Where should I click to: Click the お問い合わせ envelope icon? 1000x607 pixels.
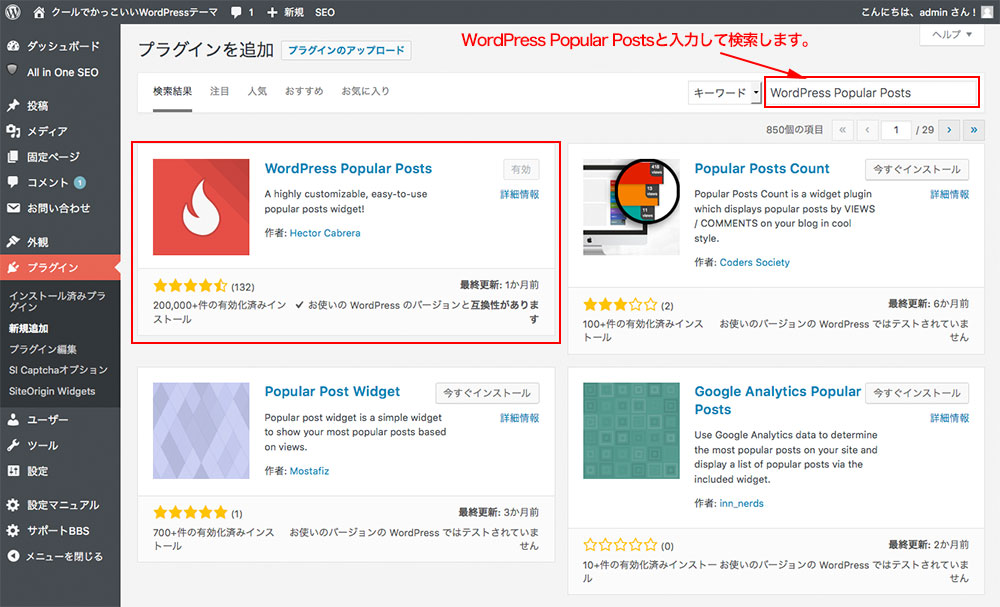click(13, 208)
